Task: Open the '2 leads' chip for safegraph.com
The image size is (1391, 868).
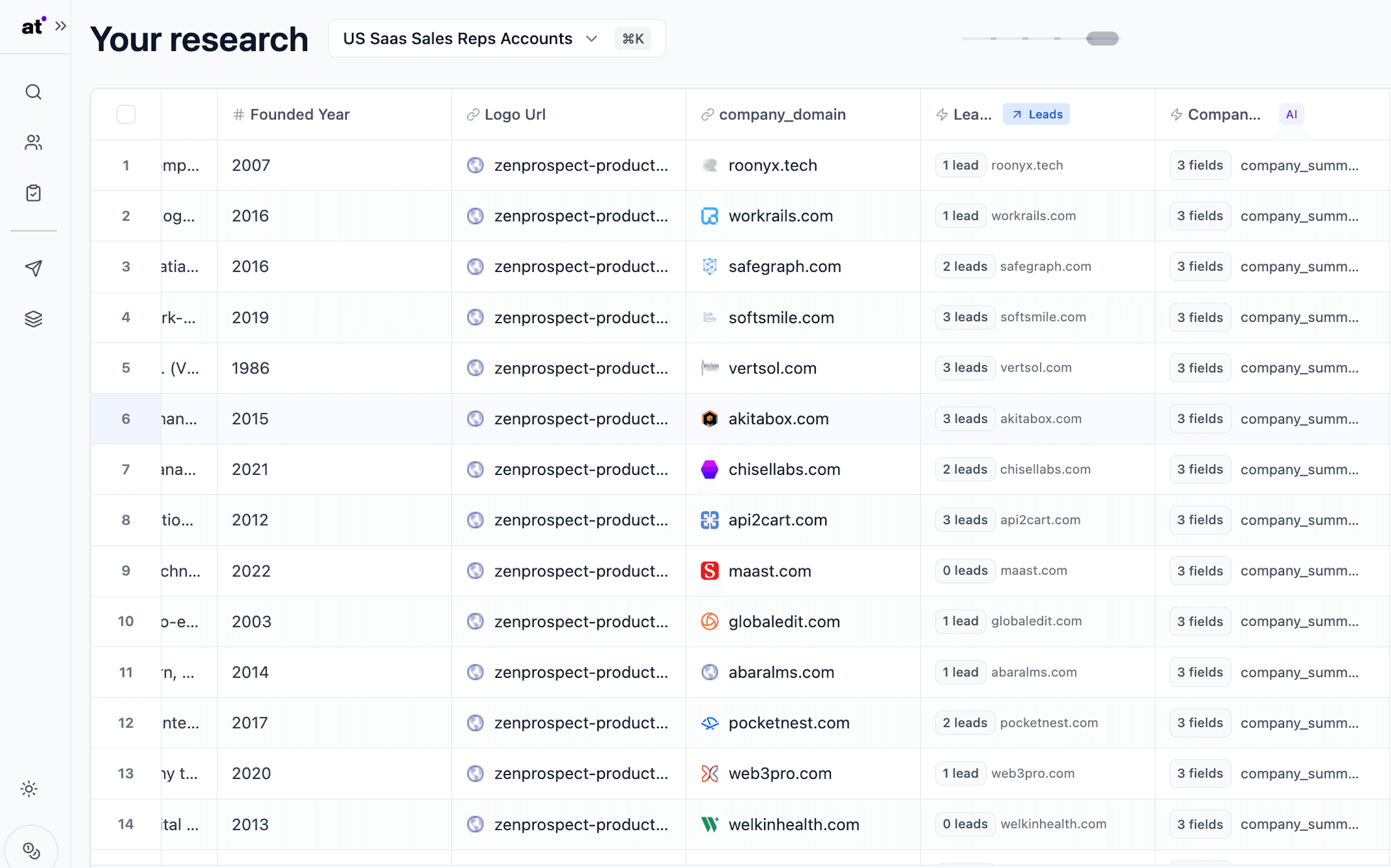Action: [964, 266]
